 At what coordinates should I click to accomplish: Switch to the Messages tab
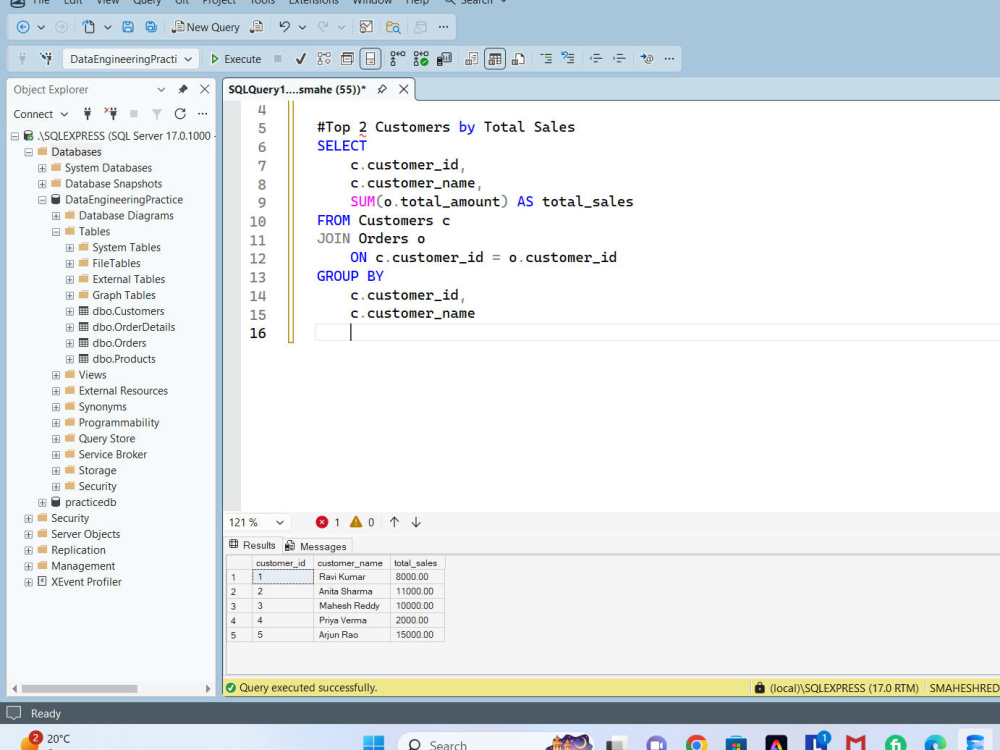(317, 547)
